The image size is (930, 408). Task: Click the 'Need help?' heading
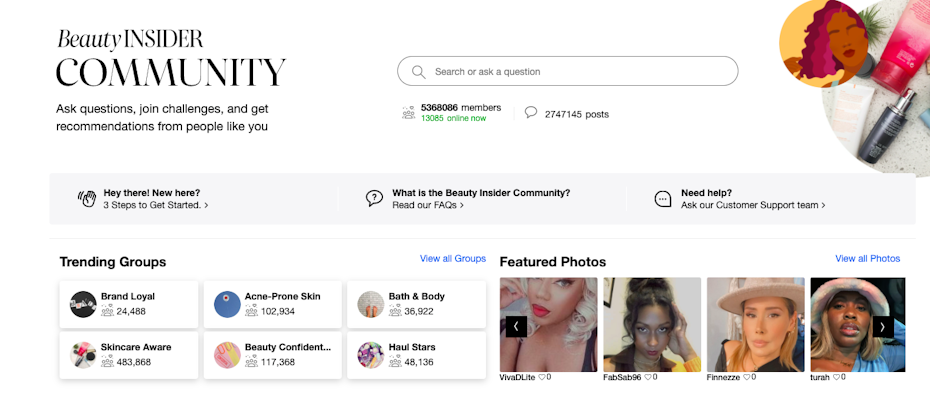tap(706, 193)
